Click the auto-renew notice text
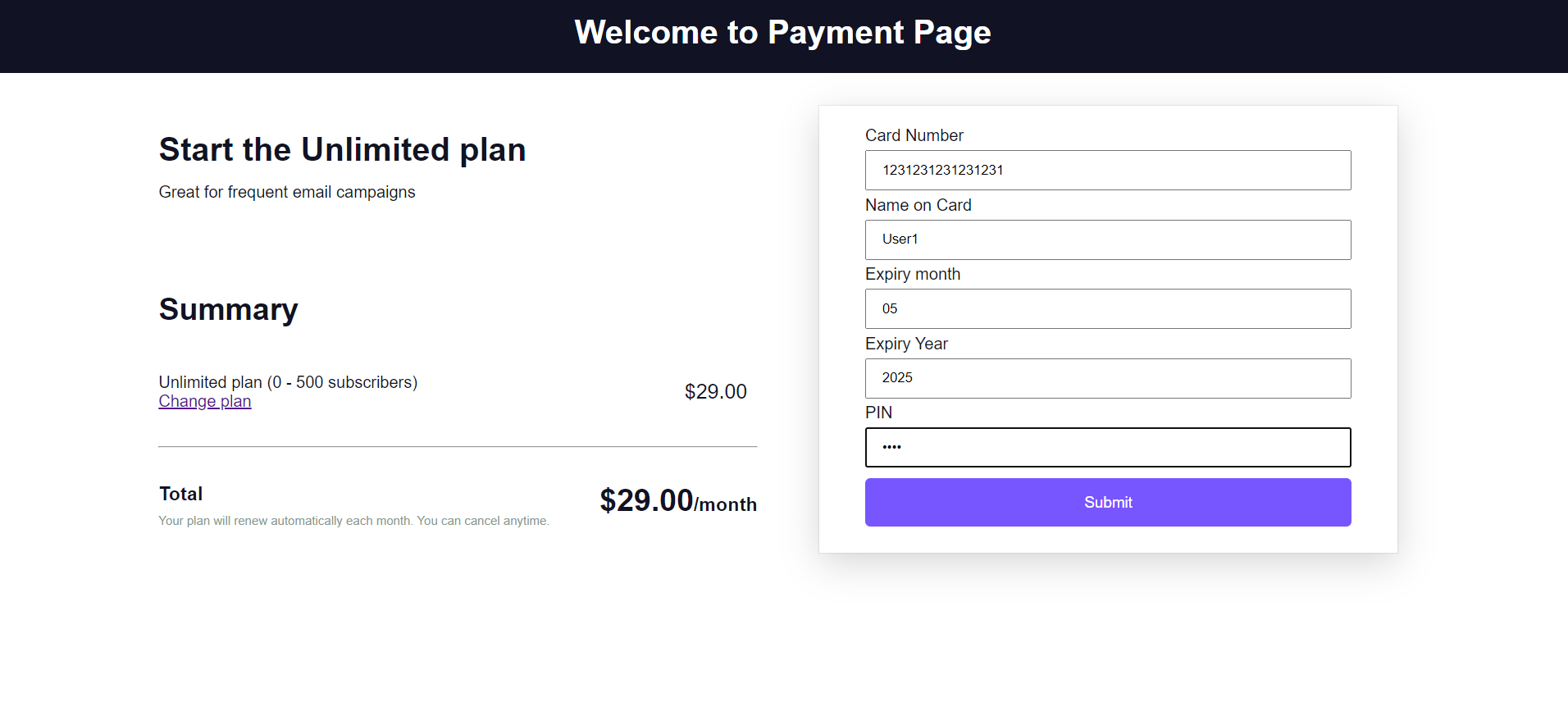This screenshot has height=716, width=1568. click(353, 521)
